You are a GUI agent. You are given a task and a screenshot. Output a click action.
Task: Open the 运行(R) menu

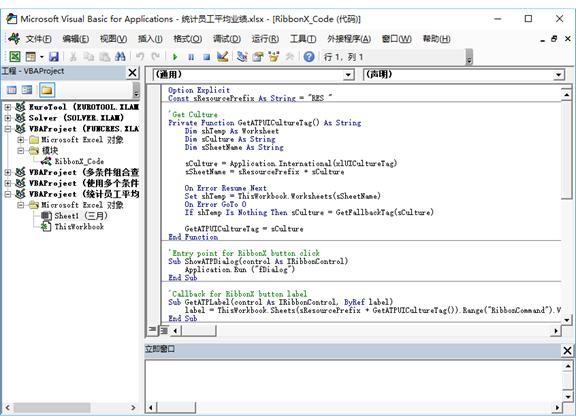[x=265, y=39]
